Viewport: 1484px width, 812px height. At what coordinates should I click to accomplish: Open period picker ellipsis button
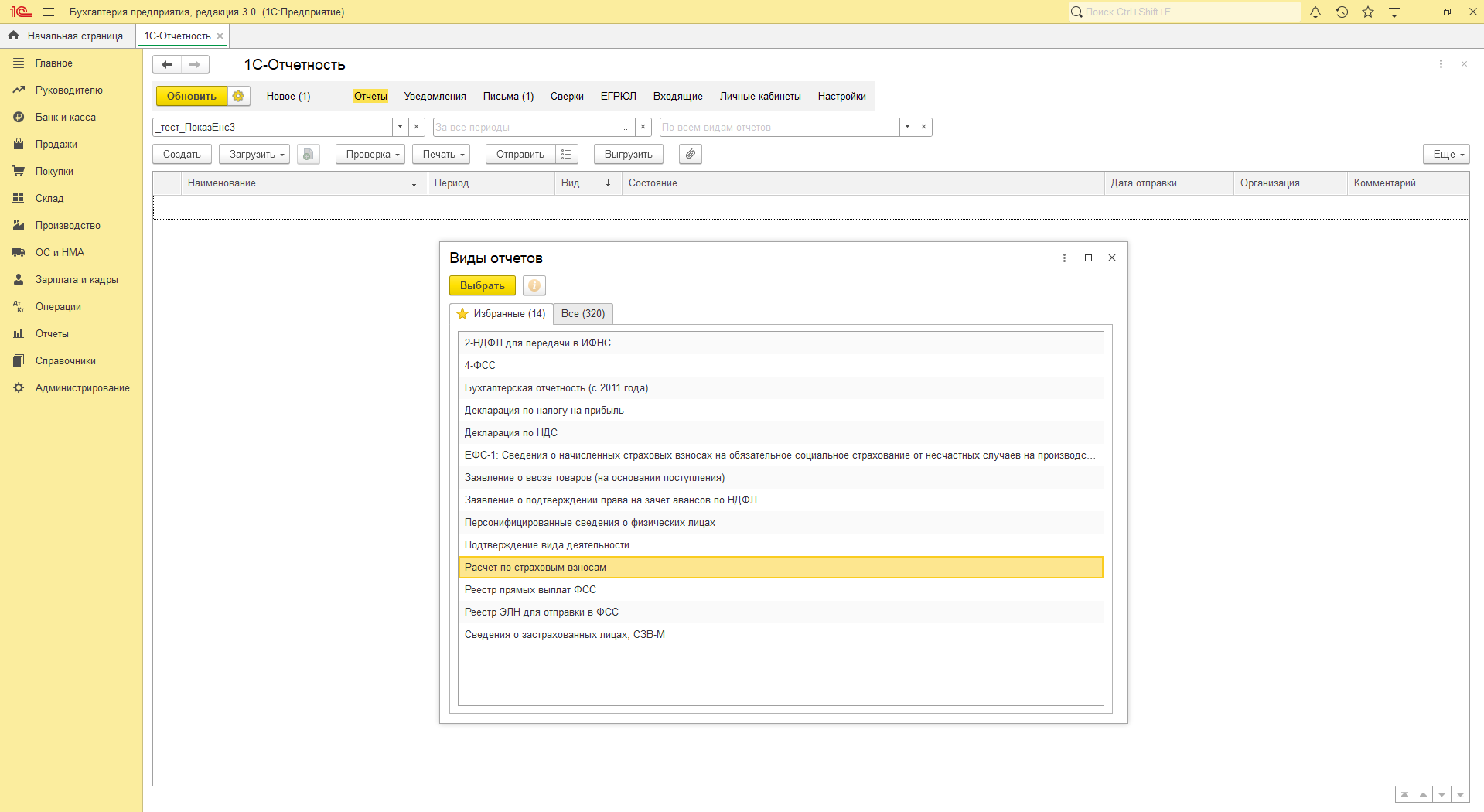point(626,127)
